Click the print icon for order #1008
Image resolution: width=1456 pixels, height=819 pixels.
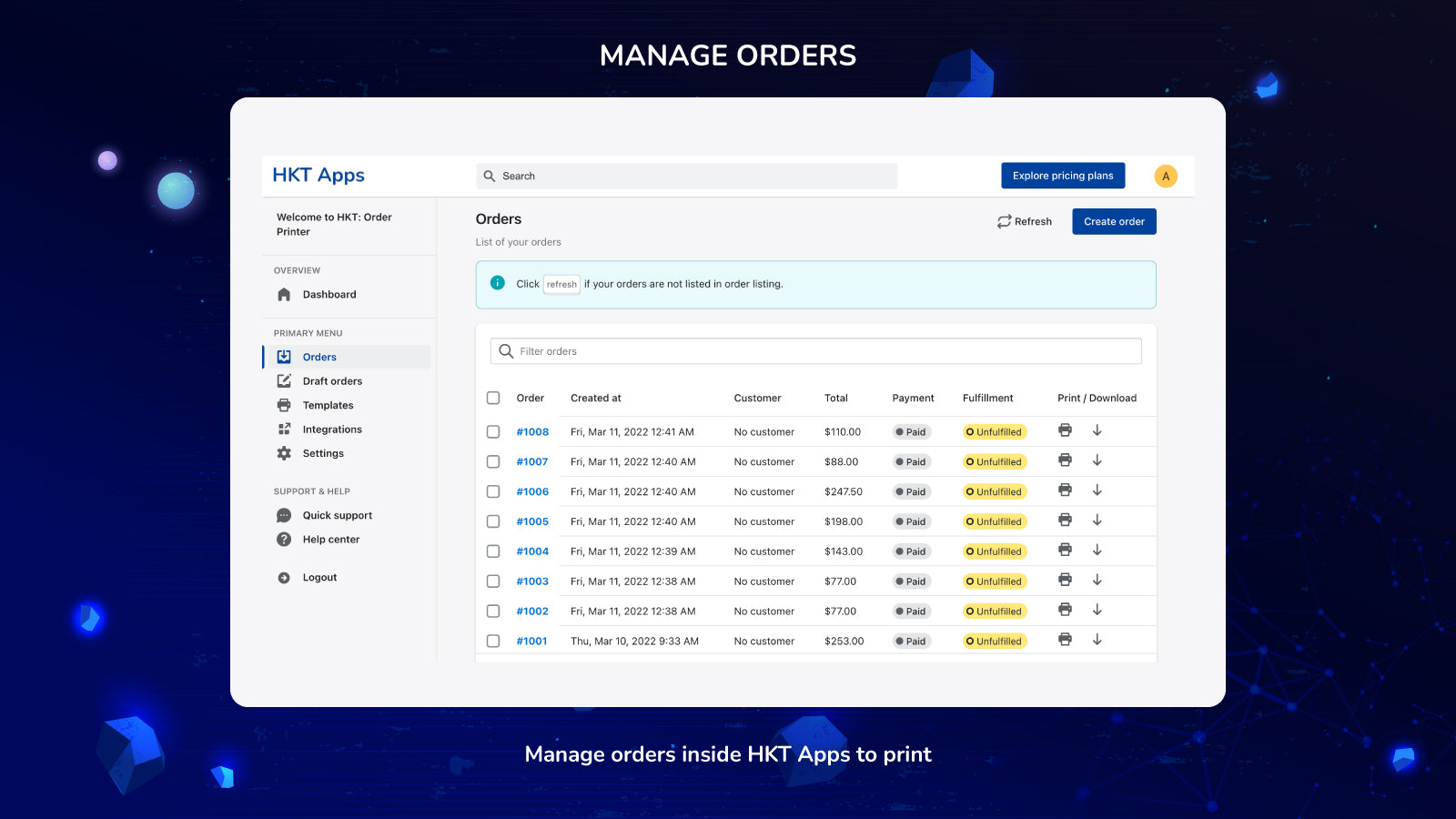(1065, 430)
